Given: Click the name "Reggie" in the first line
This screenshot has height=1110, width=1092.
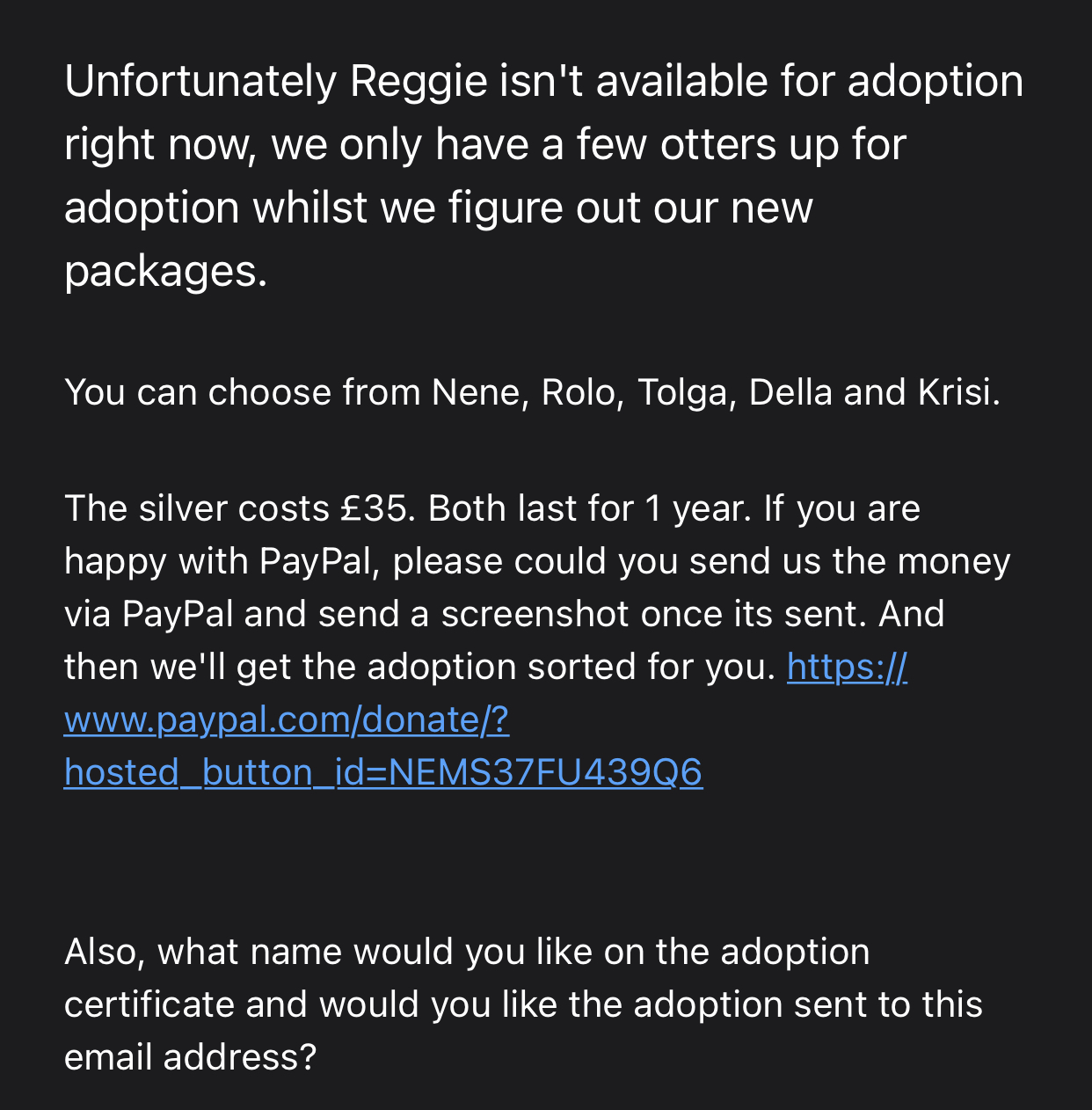Looking at the screenshot, I should [419, 82].
